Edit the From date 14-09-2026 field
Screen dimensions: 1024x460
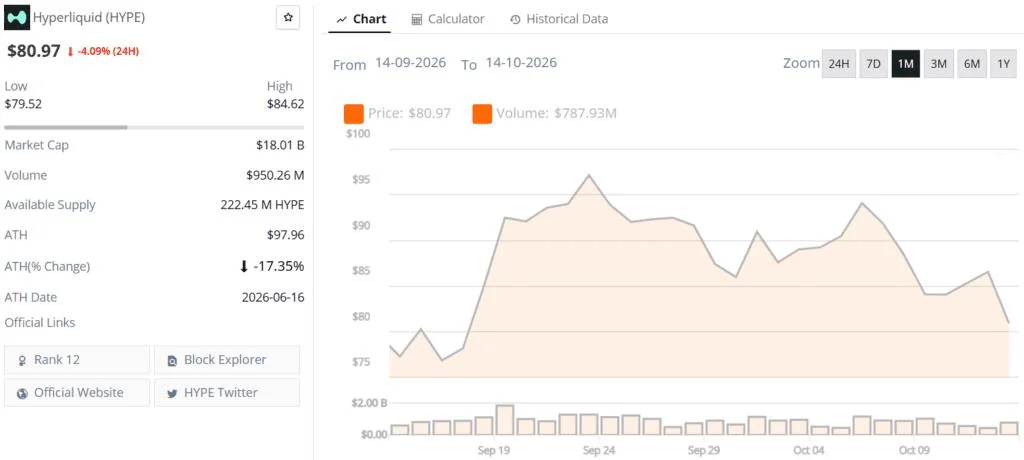410,63
